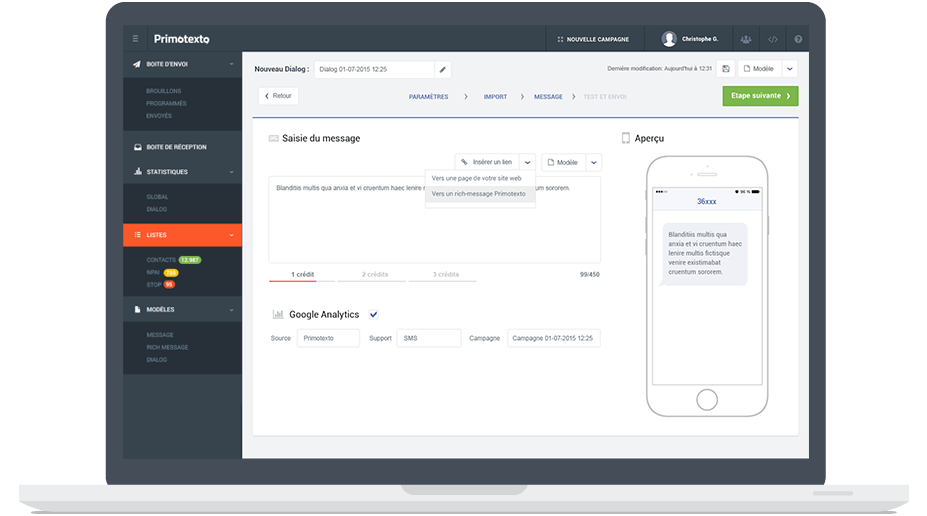
Task: Open the top Modèle dropdown arrow
Action: [790, 69]
